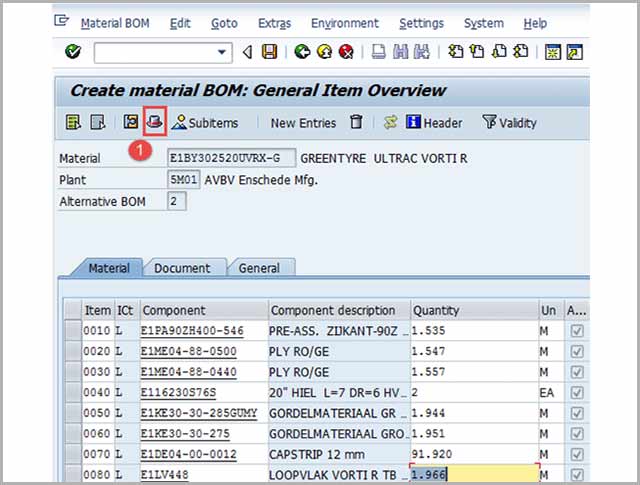The image size is (640, 485).
Task: Click component link E1PA90ZH400-546
Action: coord(192,331)
